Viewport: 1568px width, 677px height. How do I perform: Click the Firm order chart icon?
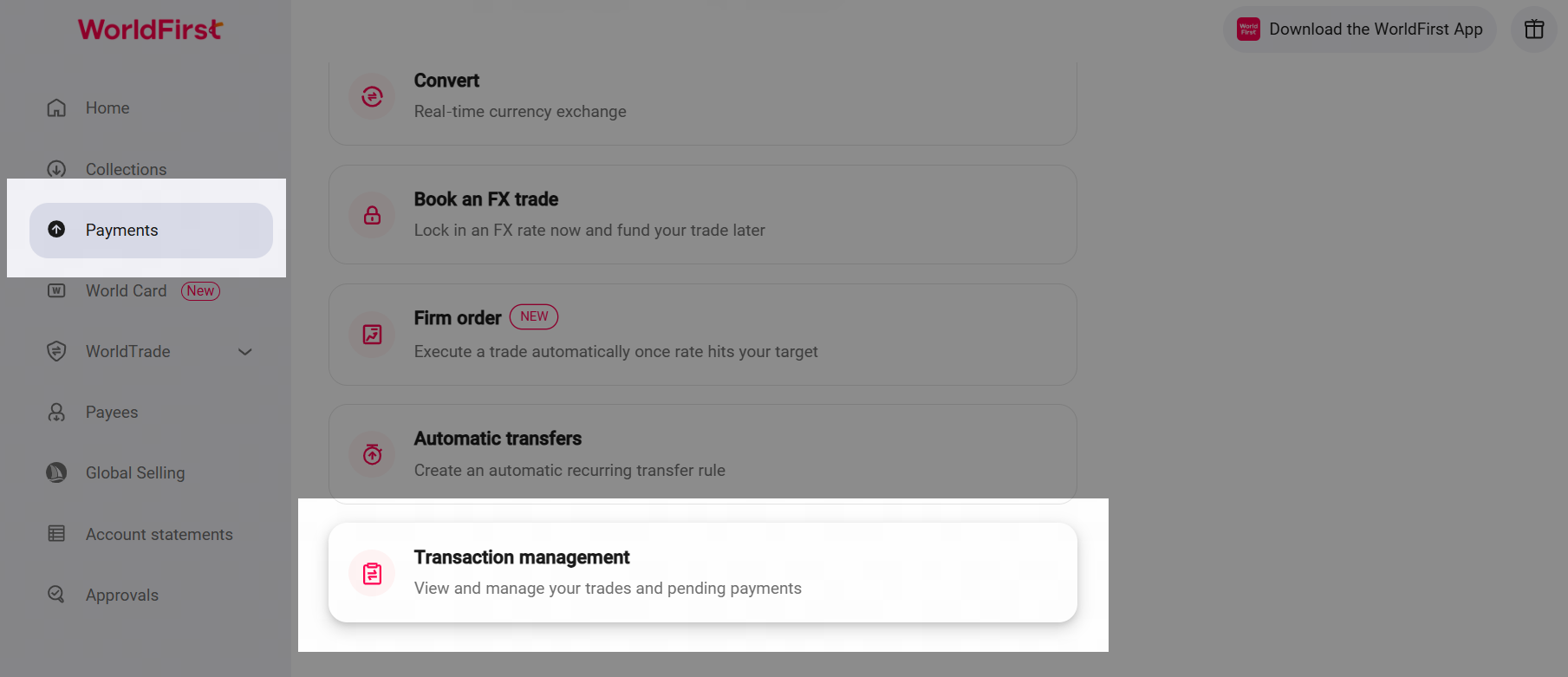pos(372,335)
